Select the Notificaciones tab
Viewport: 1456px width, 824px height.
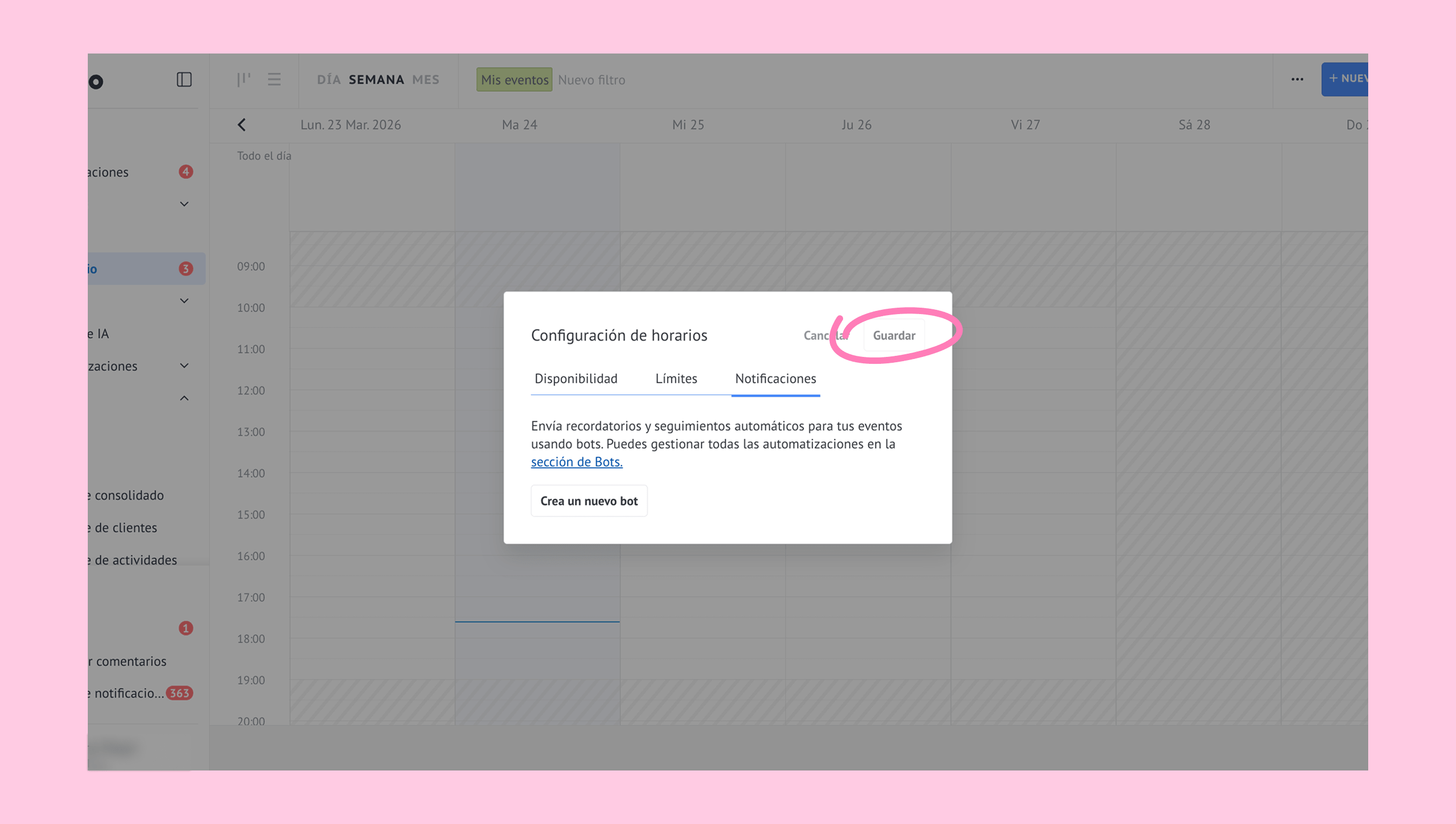point(775,378)
